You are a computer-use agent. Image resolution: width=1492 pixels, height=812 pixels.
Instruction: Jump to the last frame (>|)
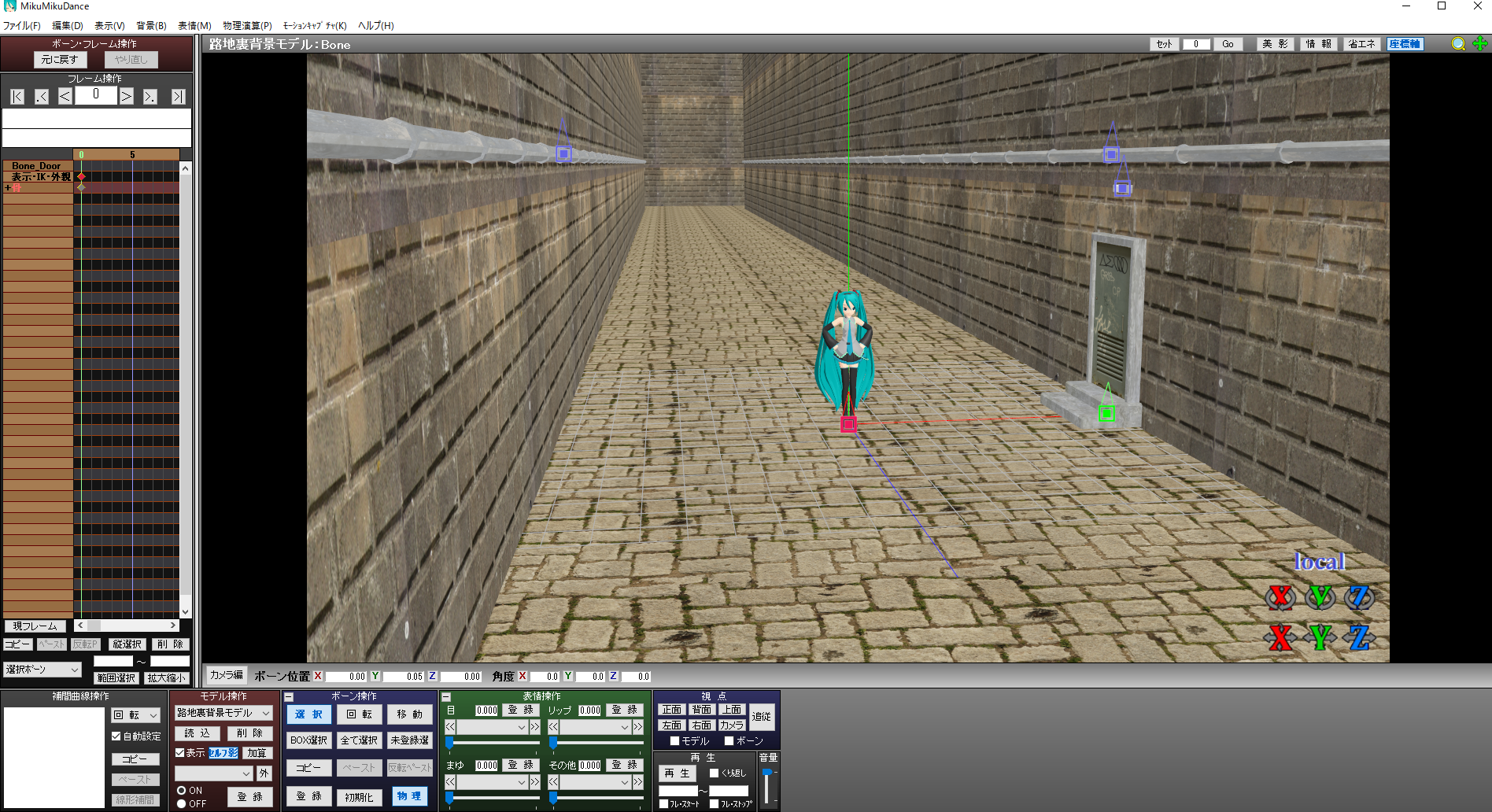[179, 97]
